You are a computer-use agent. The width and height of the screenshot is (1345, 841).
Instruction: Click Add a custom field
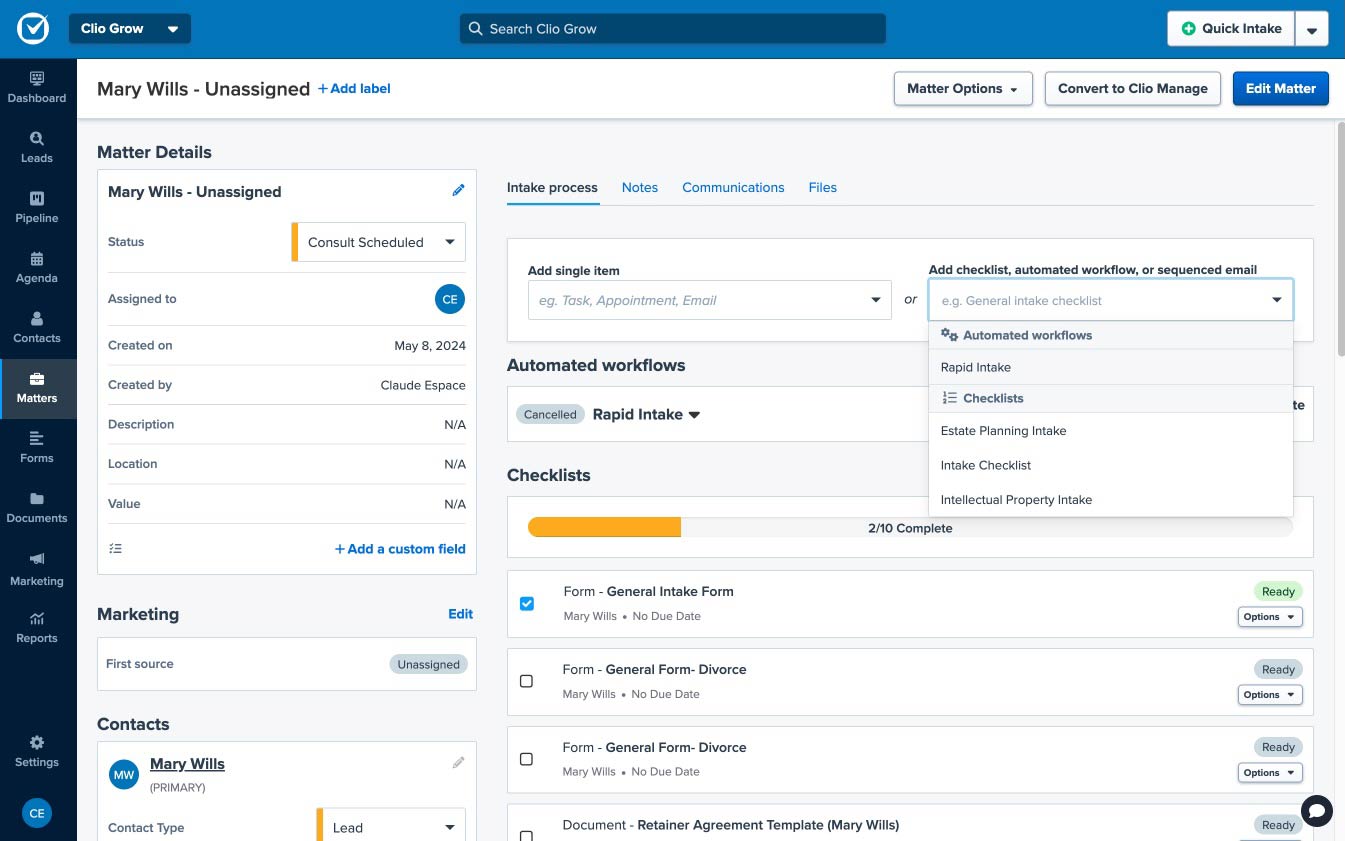399,548
